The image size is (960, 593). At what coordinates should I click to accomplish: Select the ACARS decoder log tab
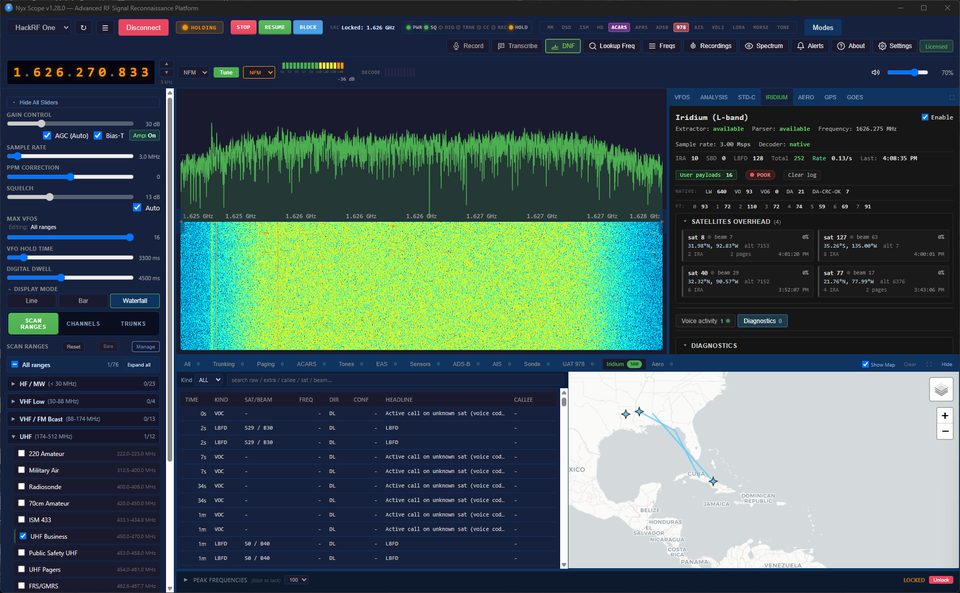pos(307,364)
